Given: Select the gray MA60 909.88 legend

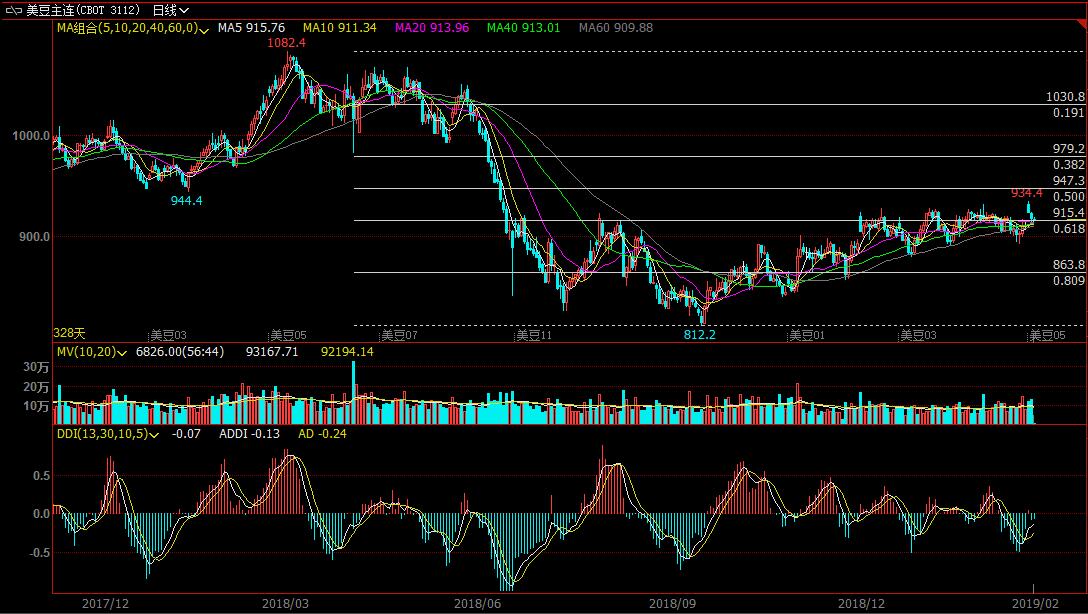Looking at the screenshot, I should pyautogui.click(x=615, y=28).
